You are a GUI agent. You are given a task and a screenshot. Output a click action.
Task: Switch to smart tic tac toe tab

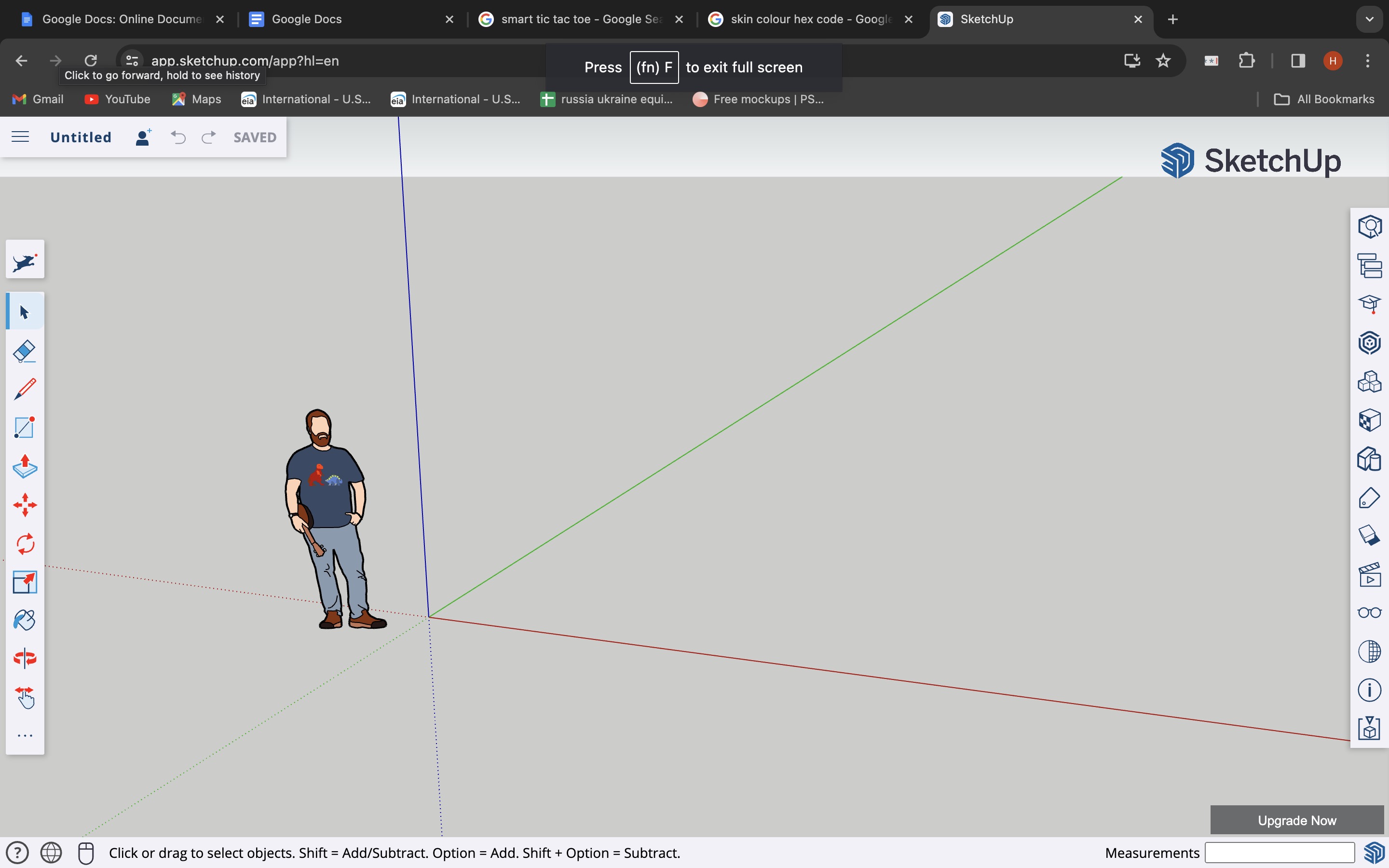(x=580, y=19)
